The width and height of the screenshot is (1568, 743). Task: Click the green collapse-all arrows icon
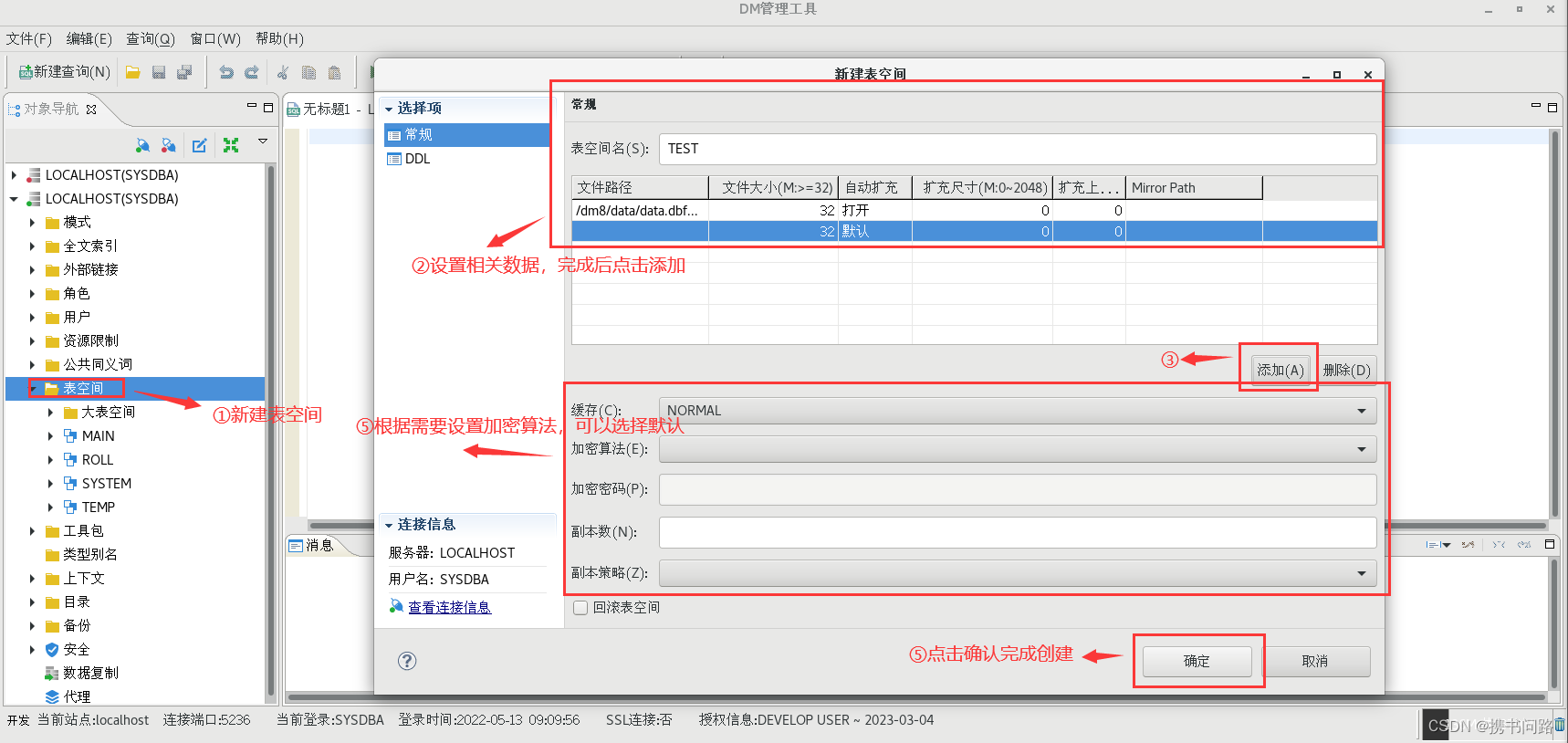(x=231, y=145)
